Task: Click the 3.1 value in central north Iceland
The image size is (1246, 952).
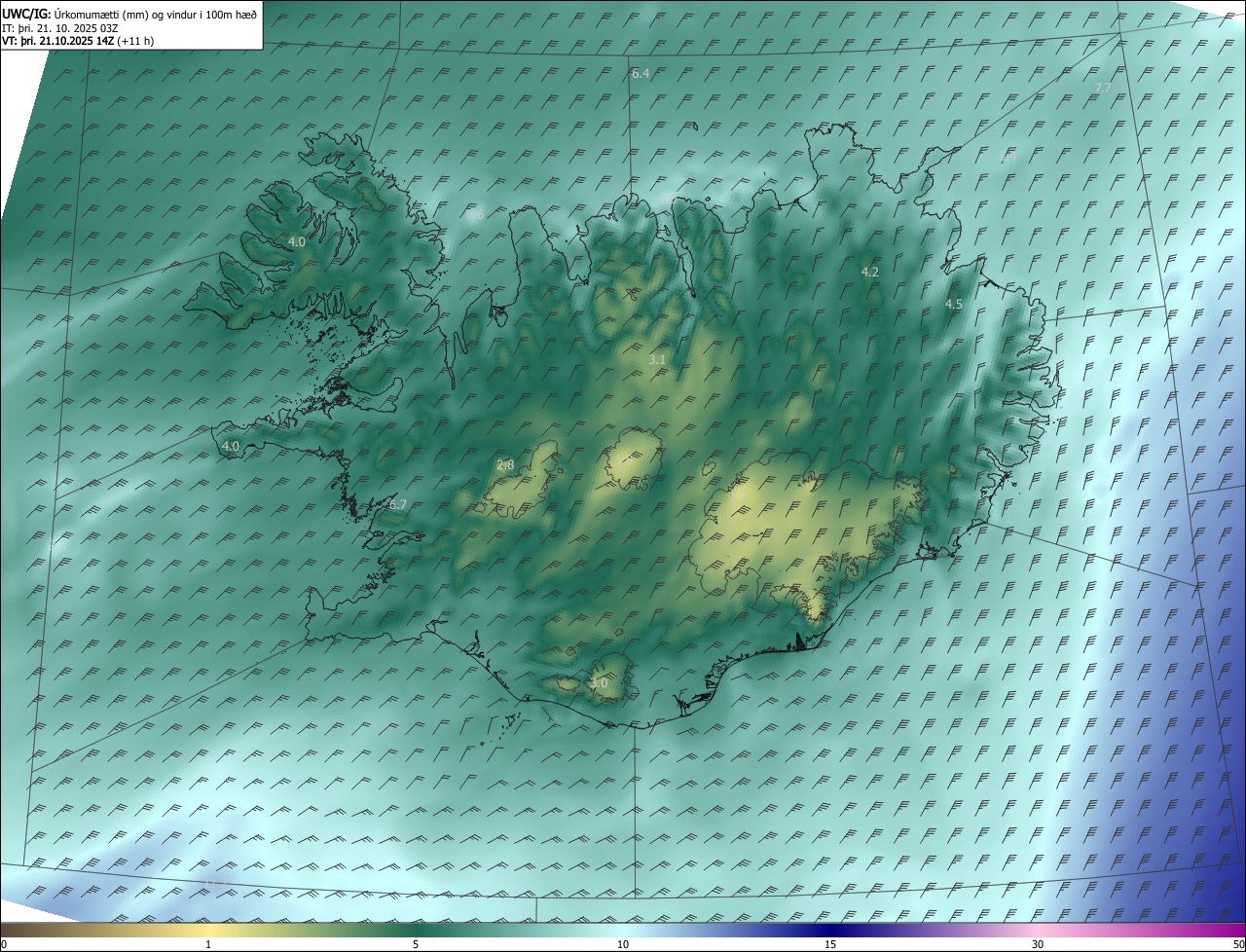Action: [x=657, y=360]
